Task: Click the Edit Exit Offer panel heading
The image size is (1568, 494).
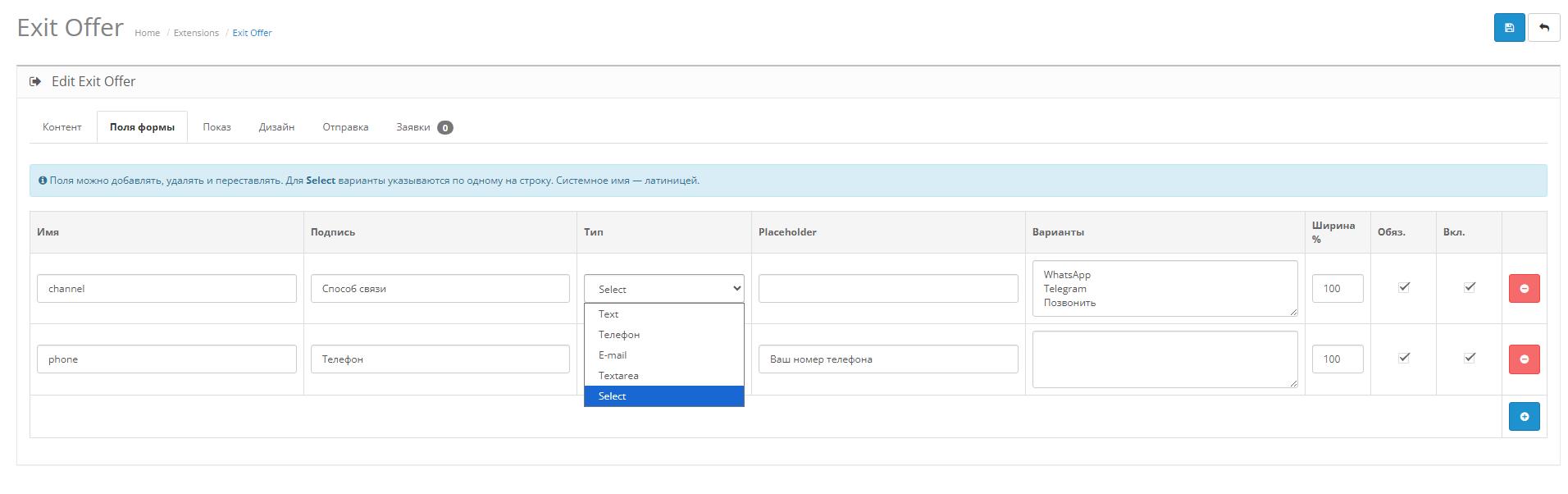Action: (93, 81)
